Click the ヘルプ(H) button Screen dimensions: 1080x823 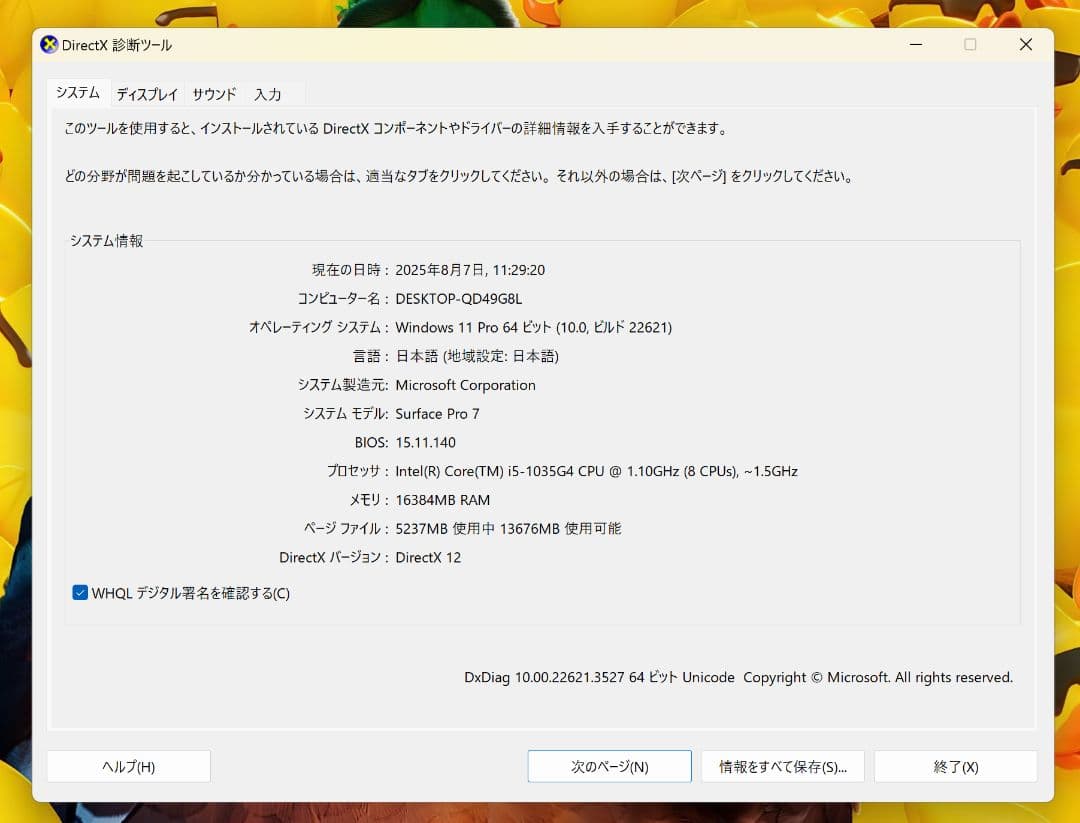(128, 766)
